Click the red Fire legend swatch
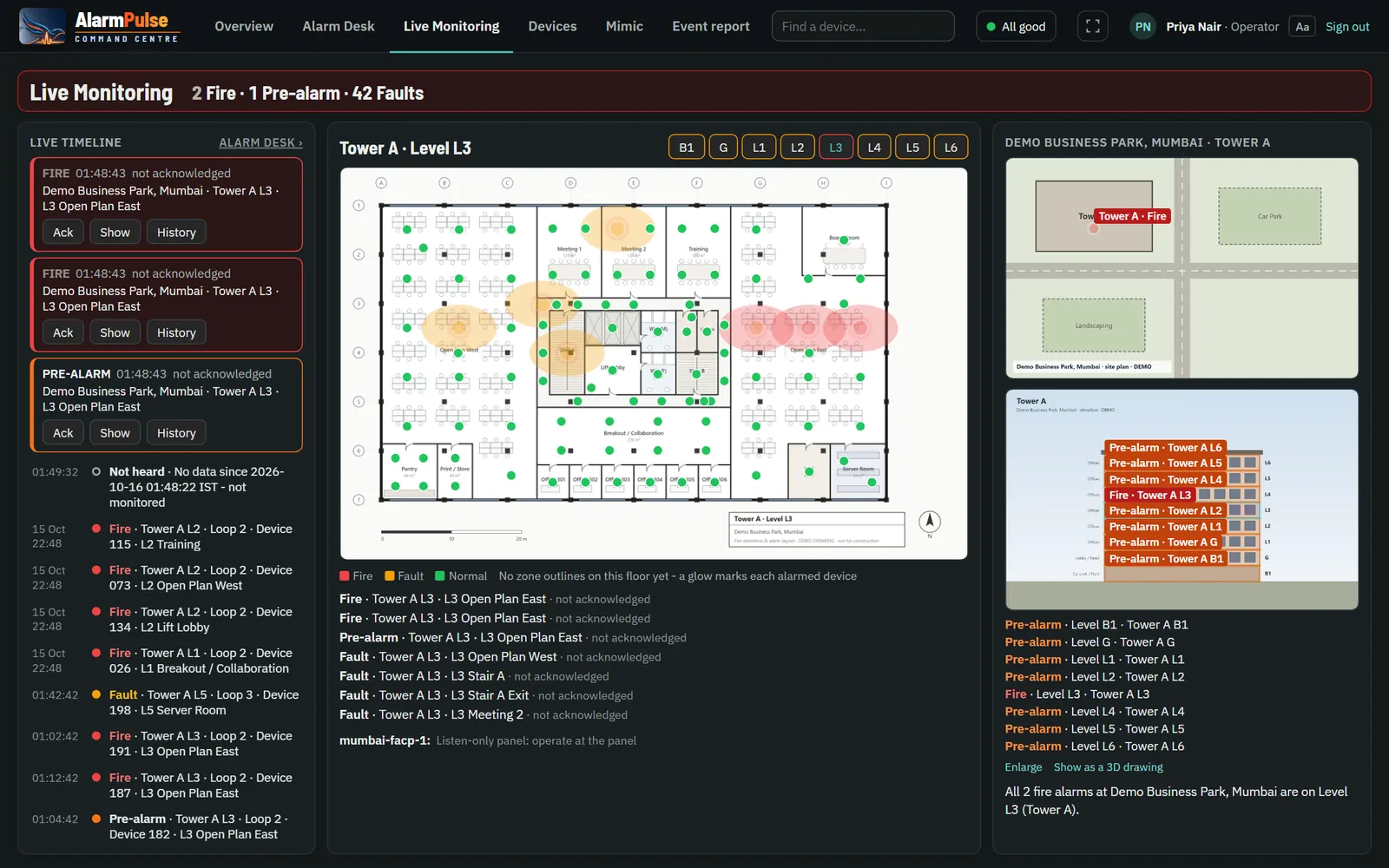 tap(345, 575)
